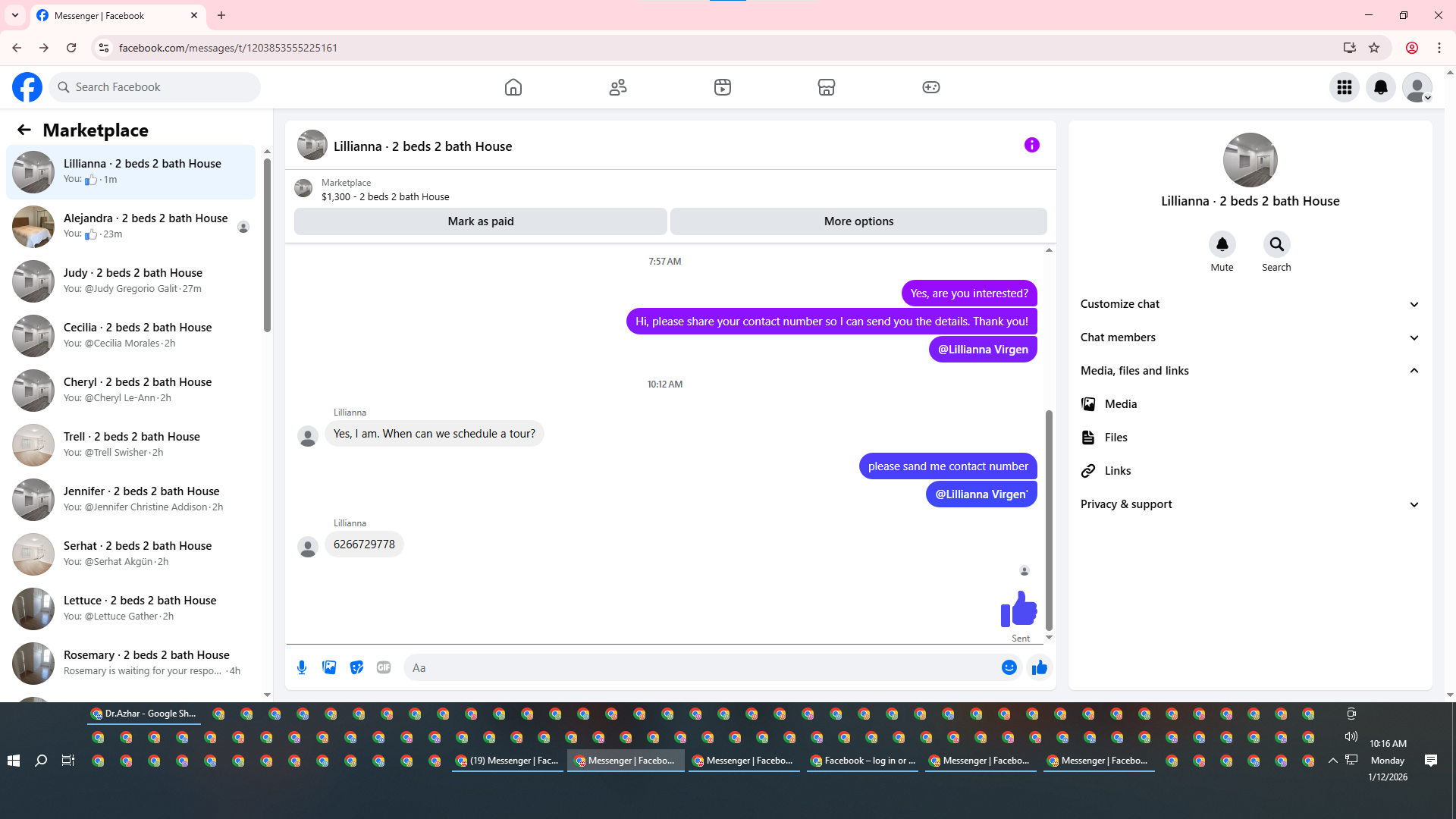Image resolution: width=1456 pixels, height=819 pixels.
Task: Click the Aa message input field
Action: coord(701,667)
